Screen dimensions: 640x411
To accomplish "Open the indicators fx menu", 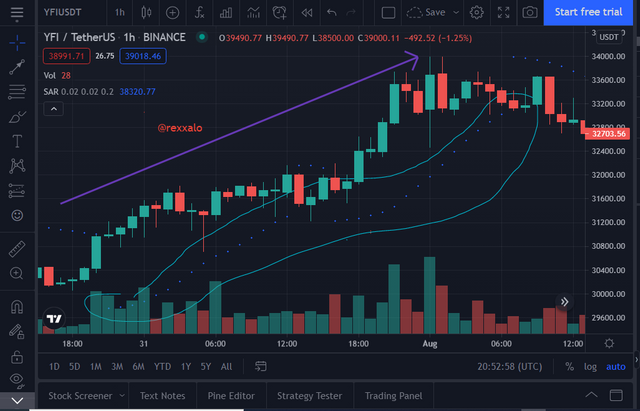I will 199,13.
